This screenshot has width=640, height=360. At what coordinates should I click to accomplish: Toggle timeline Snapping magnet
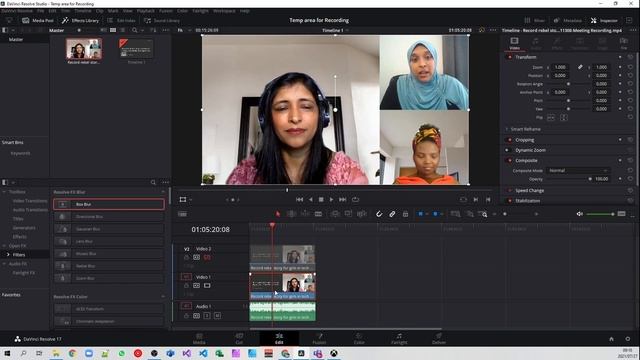tap(379, 214)
